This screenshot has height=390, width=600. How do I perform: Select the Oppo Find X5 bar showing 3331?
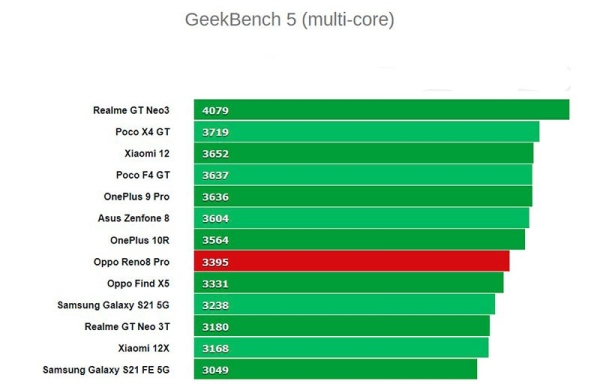tap(349, 283)
